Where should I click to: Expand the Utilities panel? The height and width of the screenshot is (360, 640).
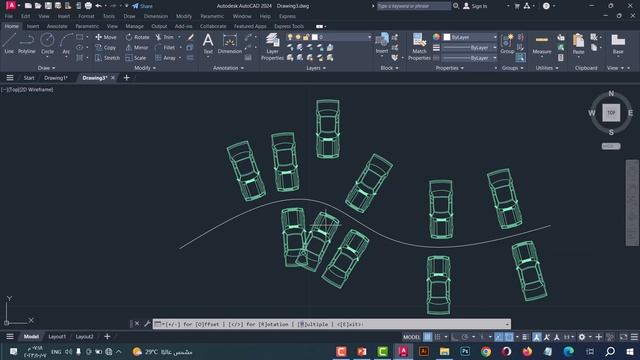(547, 68)
